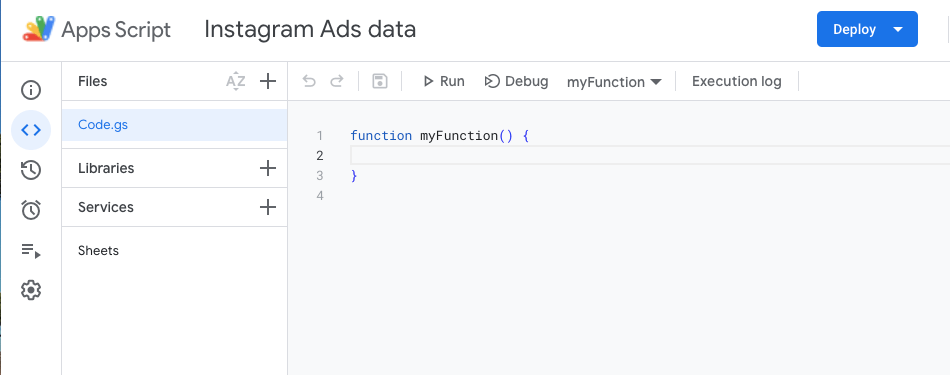The image size is (950, 375).
Task: Add a service with the plus icon
Action: coord(268,207)
